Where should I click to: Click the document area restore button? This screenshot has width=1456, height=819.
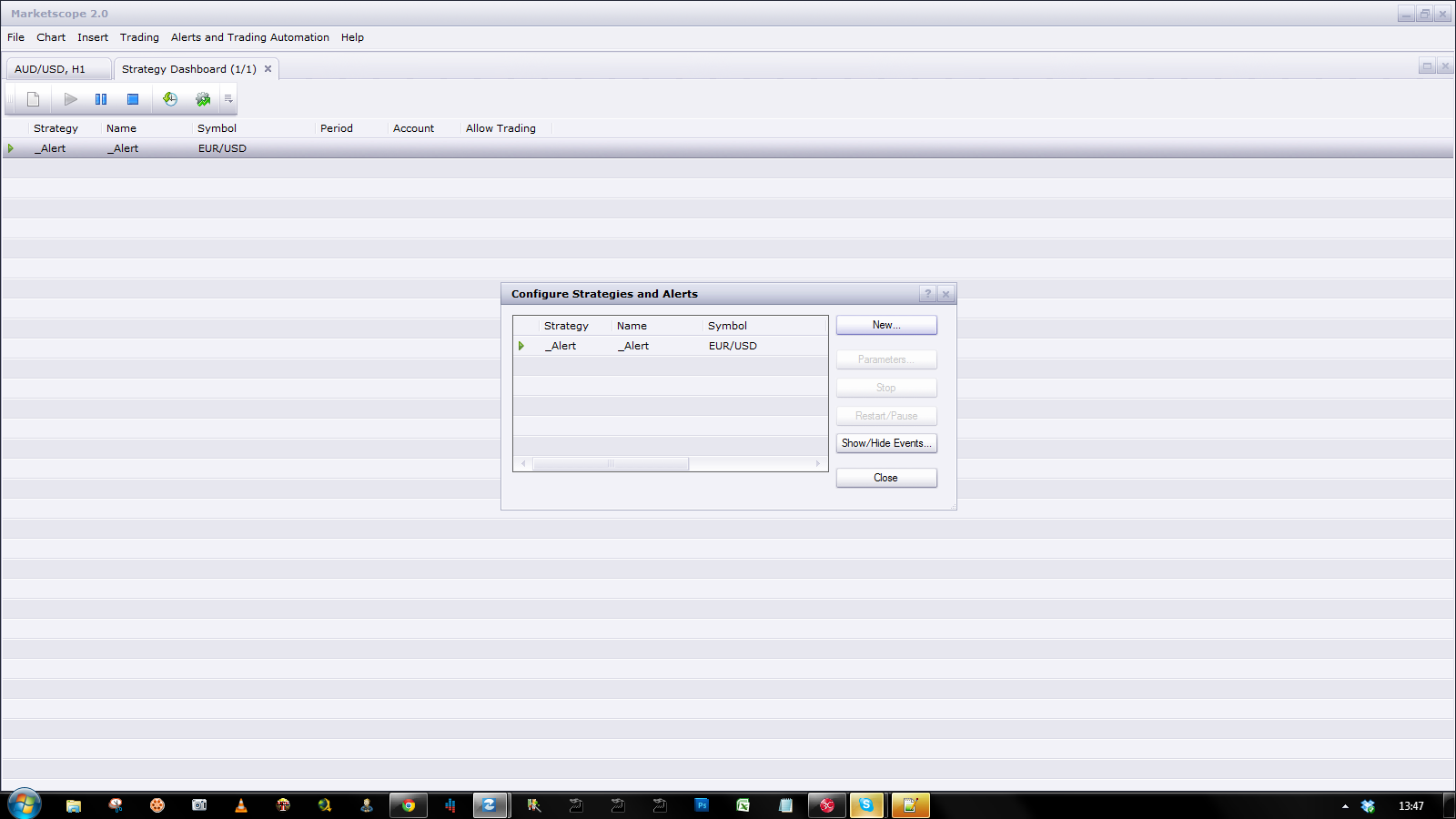pyautogui.click(x=1427, y=66)
